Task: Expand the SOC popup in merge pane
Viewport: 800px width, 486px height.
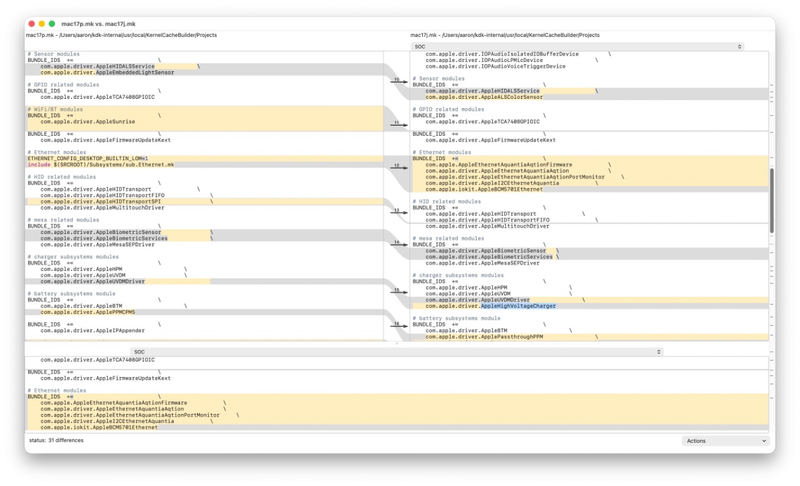Action: point(397,352)
